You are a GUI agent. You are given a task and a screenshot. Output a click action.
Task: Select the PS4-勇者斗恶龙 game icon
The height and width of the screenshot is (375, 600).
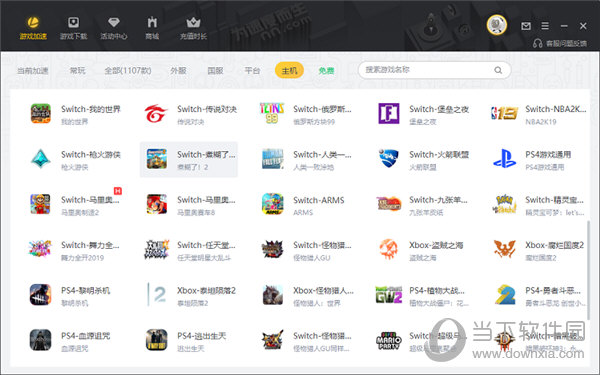click(505, 295)
